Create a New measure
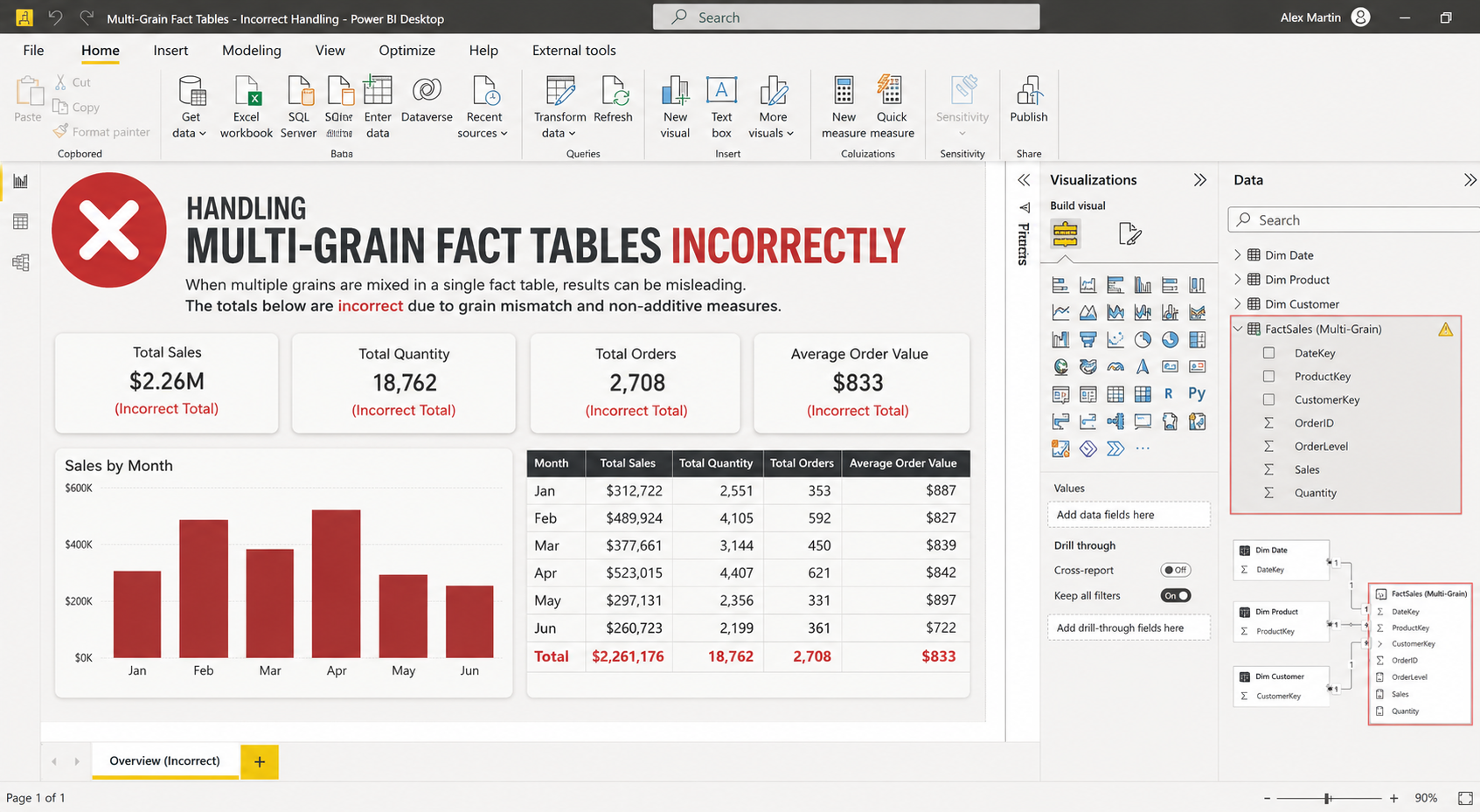 click(844, 107)
